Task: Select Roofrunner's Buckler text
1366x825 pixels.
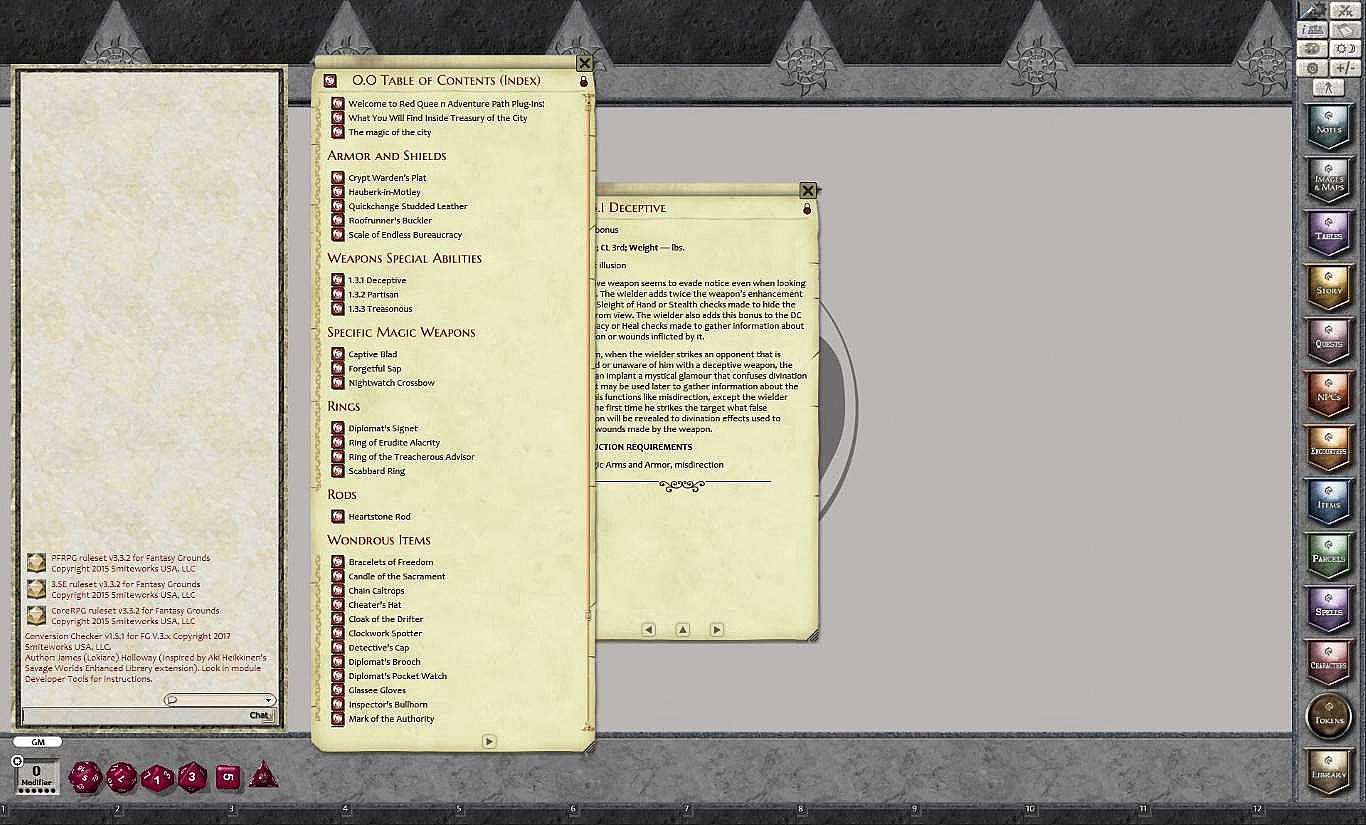Action: point(390,221)
